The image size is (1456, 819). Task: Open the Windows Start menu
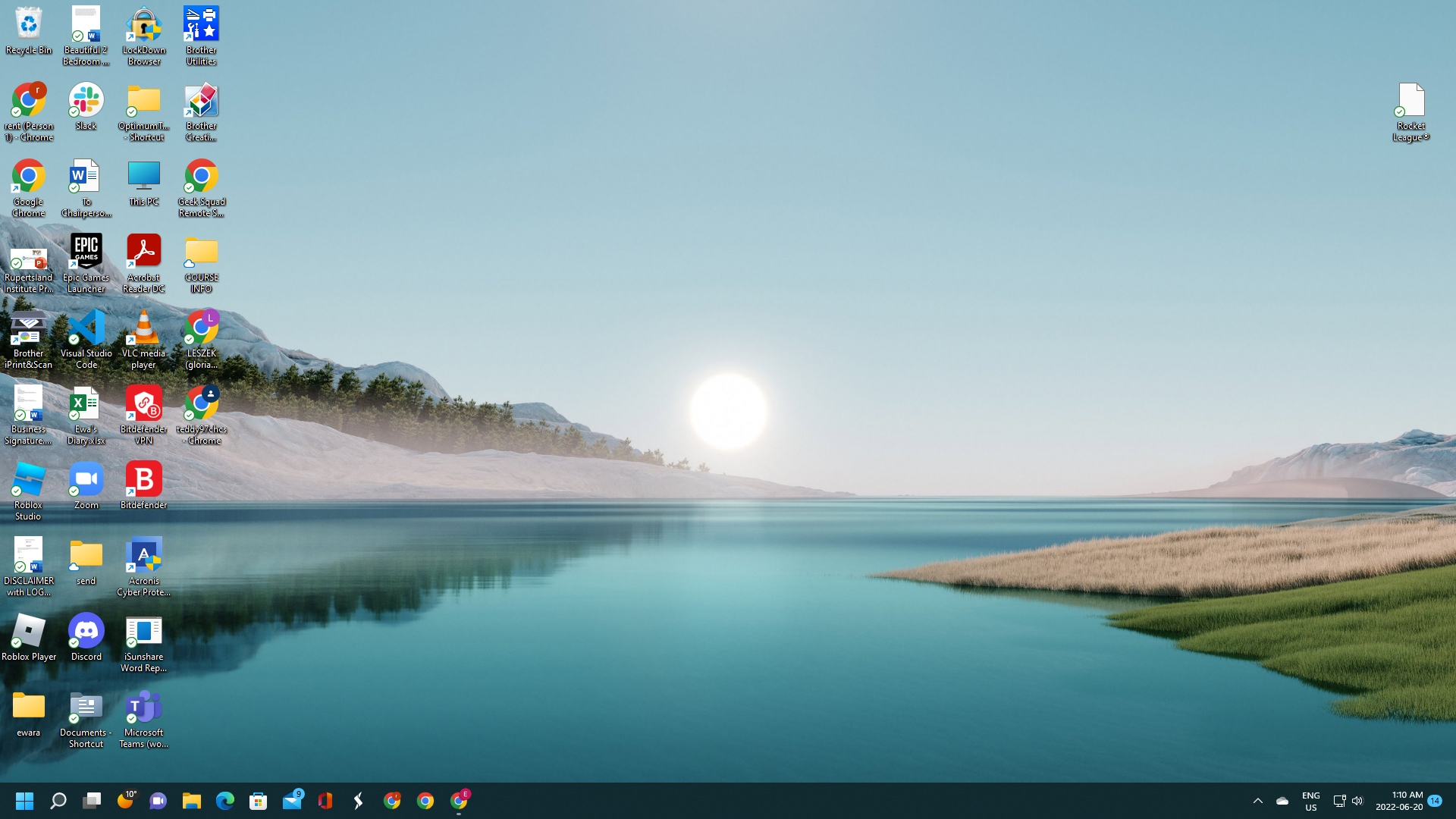[24, 801]
